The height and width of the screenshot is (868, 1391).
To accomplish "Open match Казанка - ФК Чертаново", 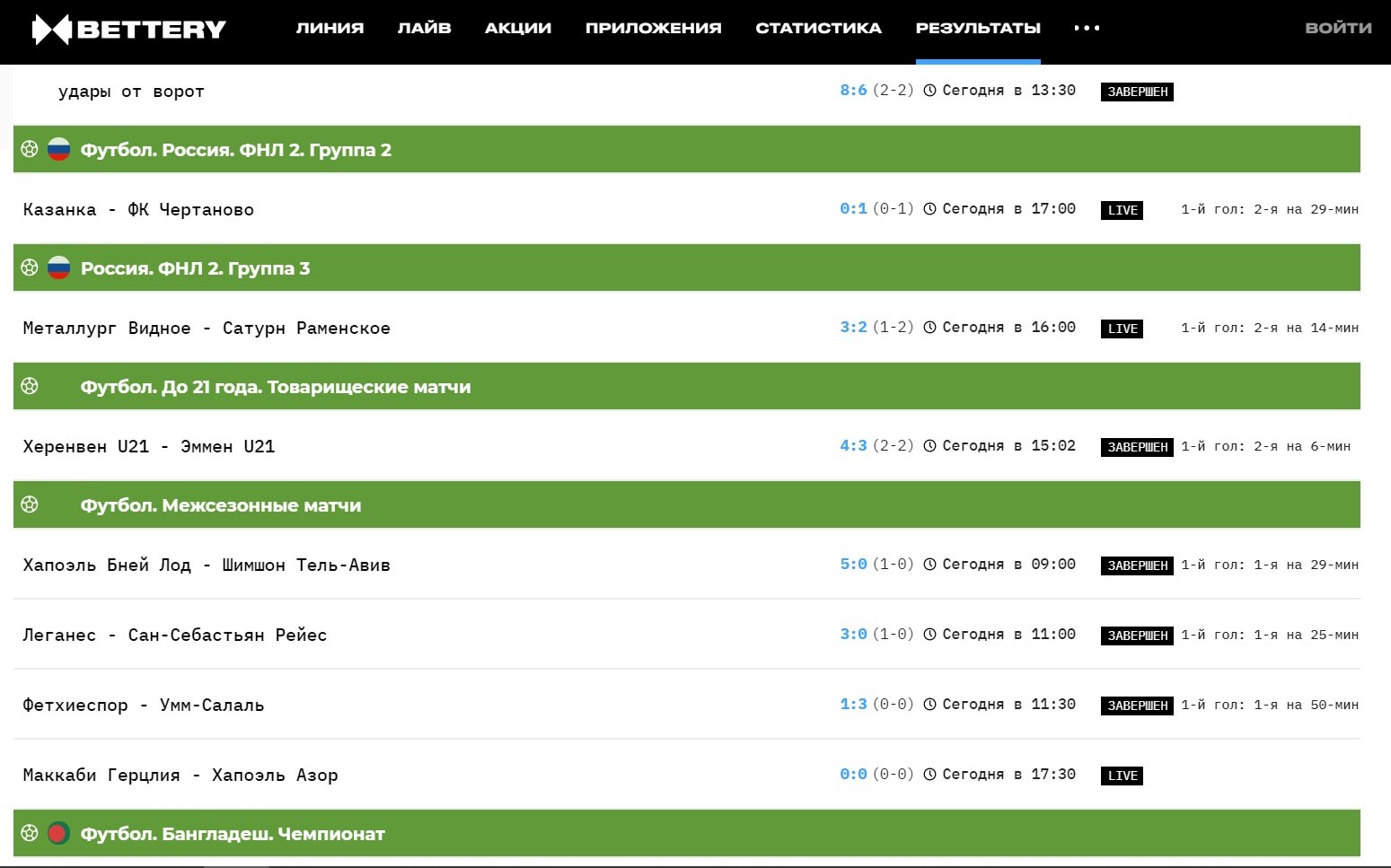I will [138, 209].
